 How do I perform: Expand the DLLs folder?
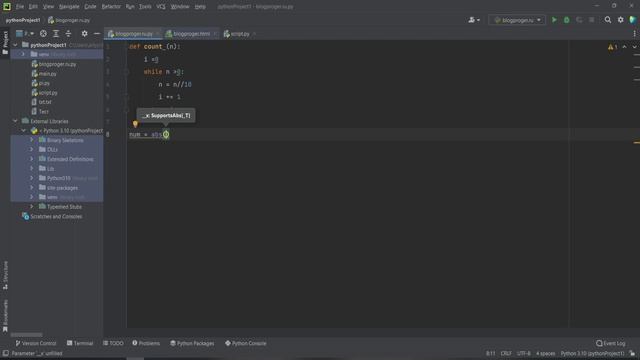tap(31, 149)
